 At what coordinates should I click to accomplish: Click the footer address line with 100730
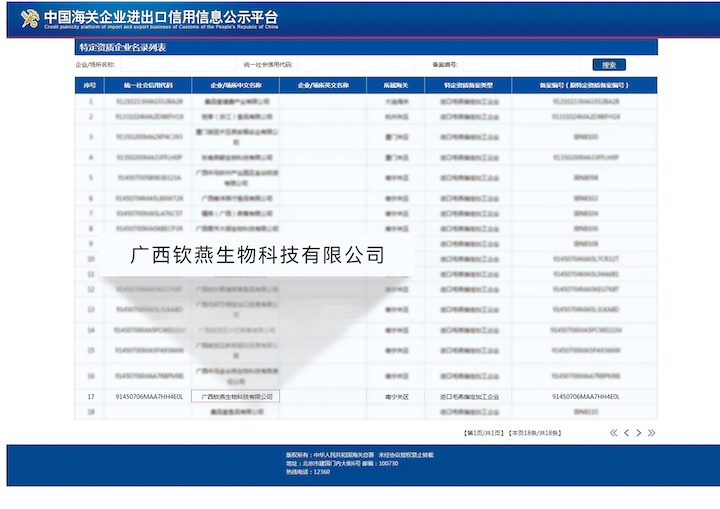[342, 464]
